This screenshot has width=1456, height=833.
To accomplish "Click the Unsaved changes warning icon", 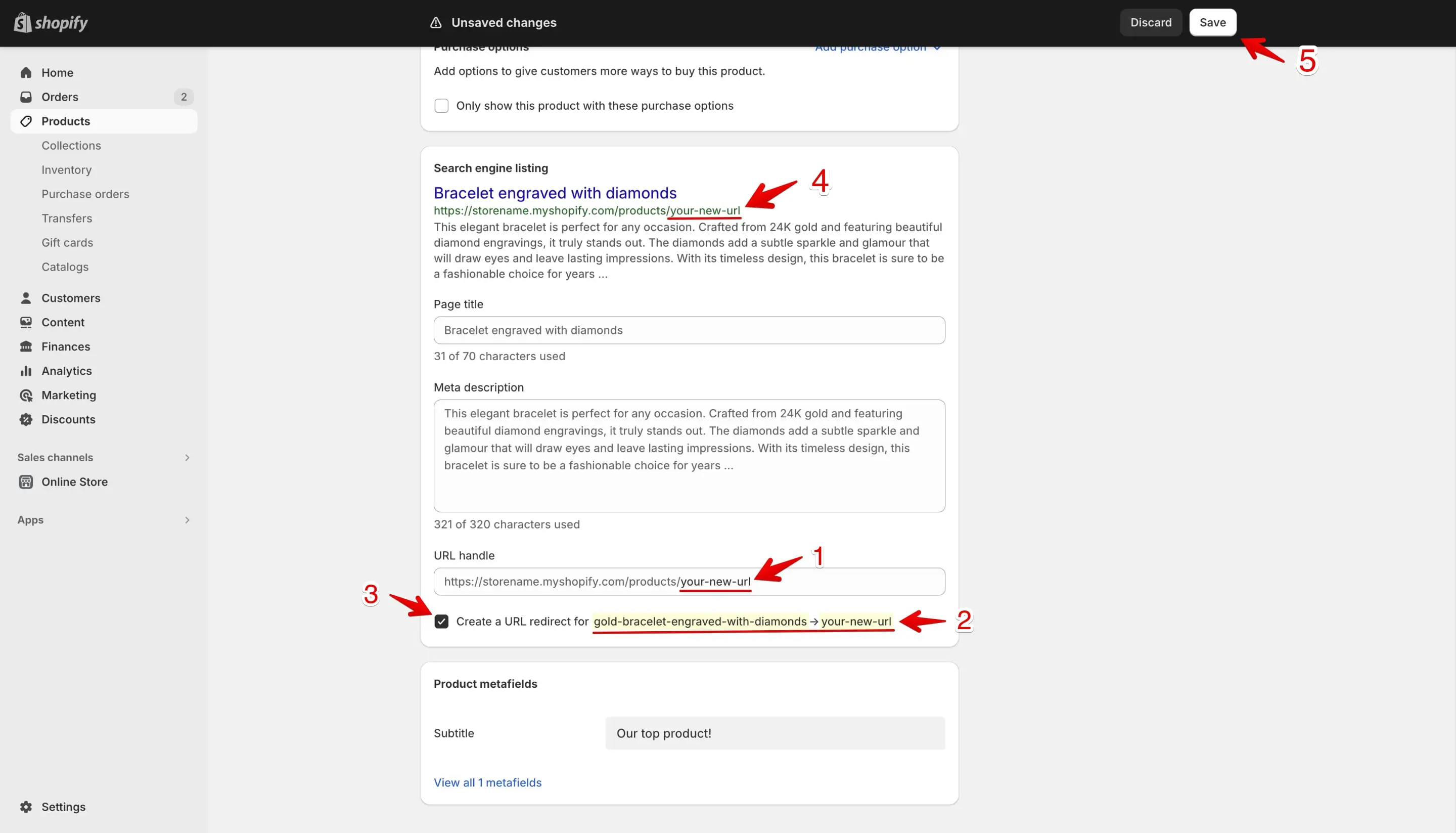I will point(436,22).
